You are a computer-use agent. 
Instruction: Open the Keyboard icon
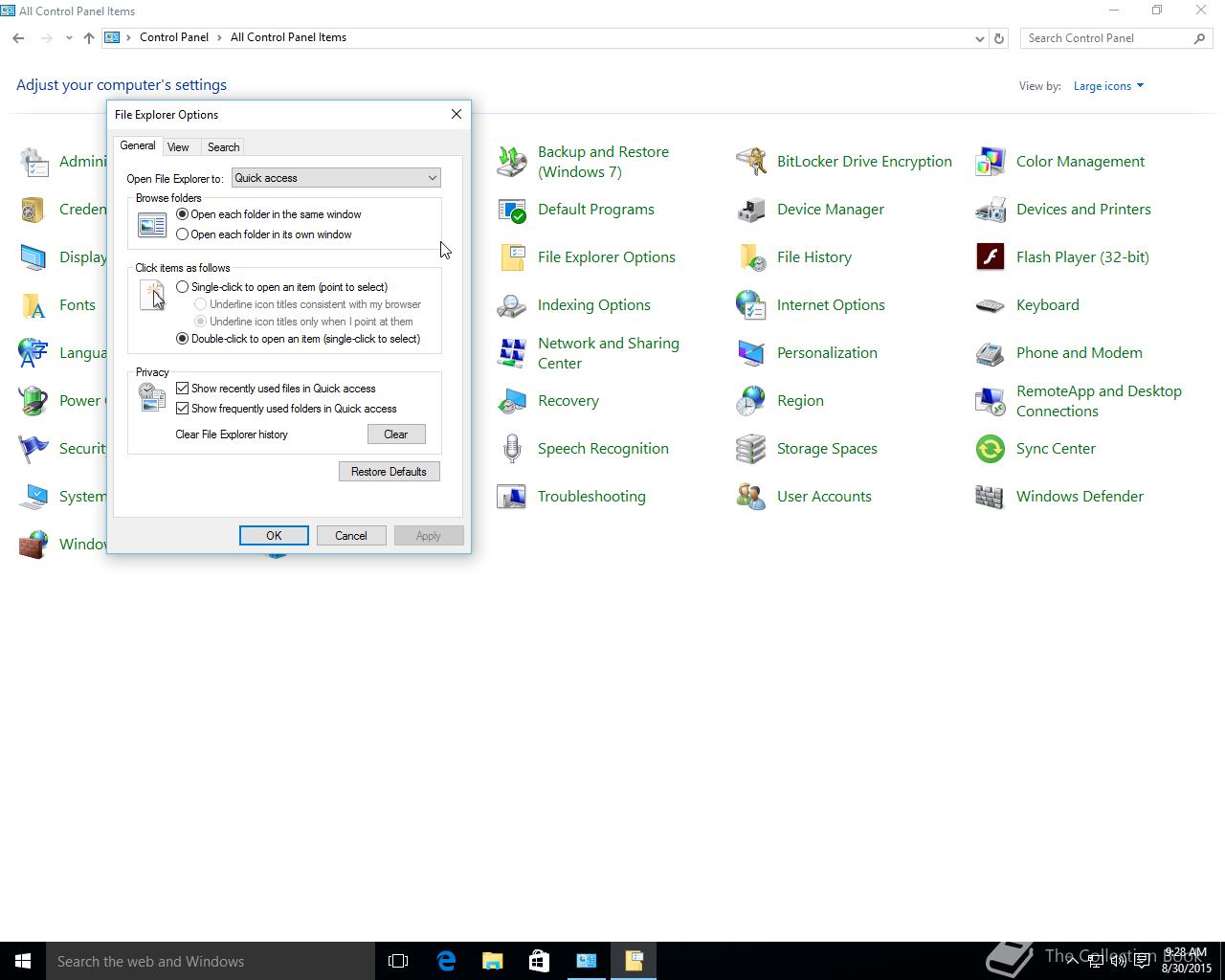(x=991, y=305)
